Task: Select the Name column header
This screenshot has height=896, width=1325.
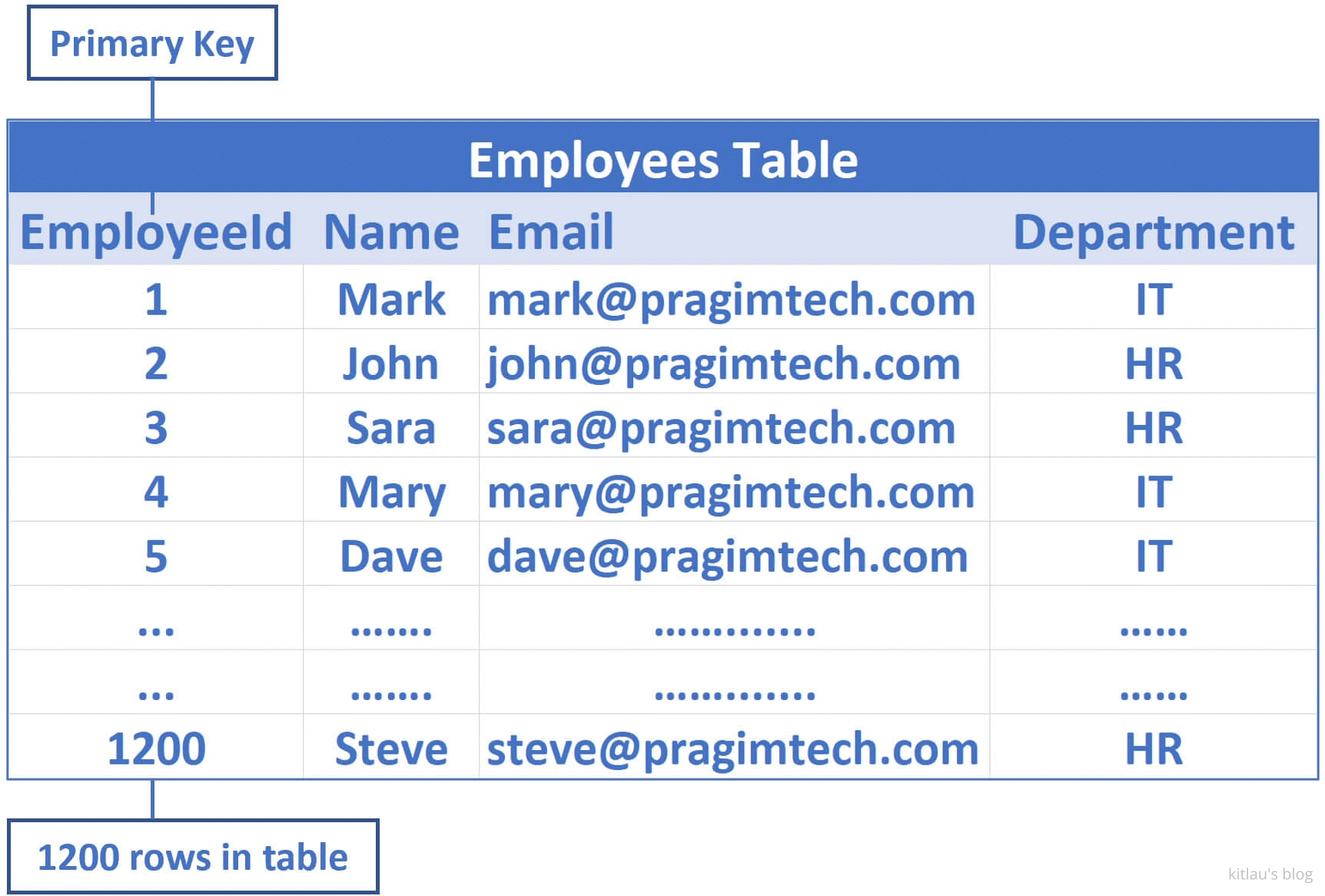Action: pos(391,232)
